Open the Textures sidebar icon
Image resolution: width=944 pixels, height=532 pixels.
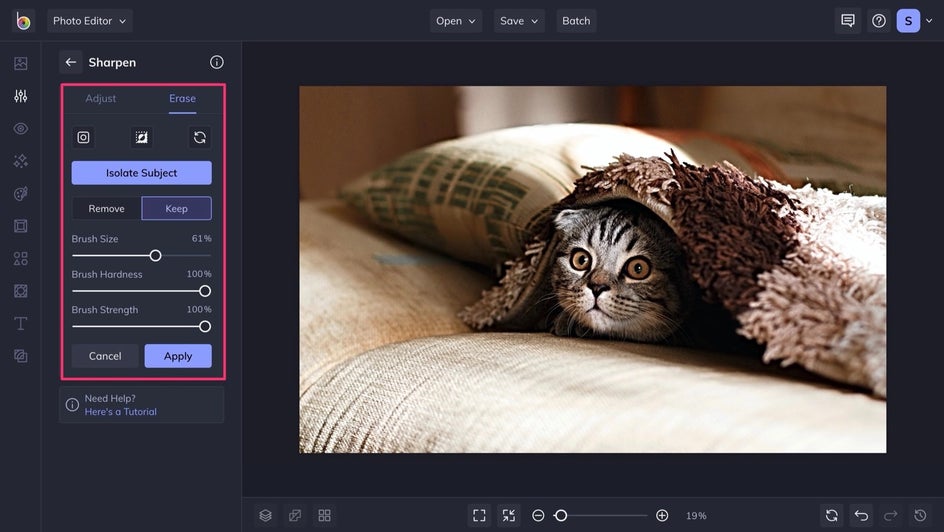coord(20,291)
